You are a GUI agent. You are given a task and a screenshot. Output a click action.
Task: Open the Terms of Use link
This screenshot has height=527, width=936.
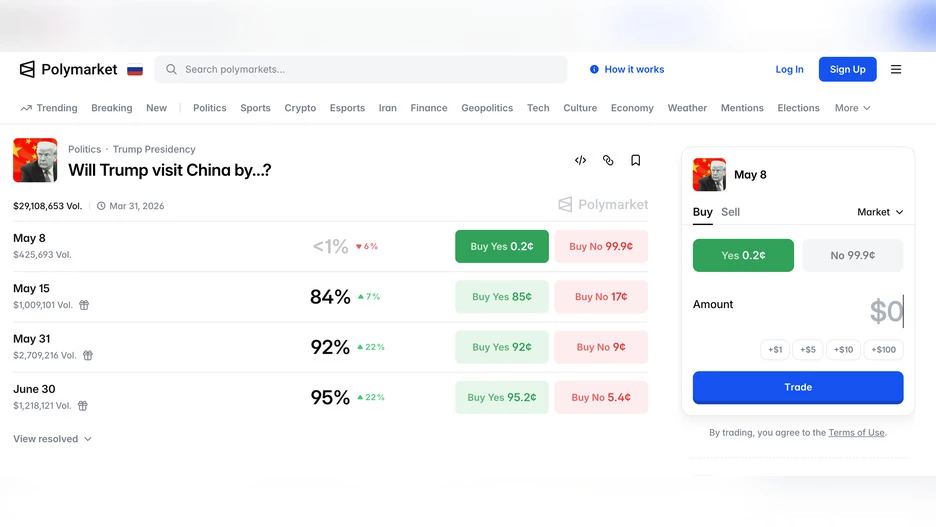856,433
